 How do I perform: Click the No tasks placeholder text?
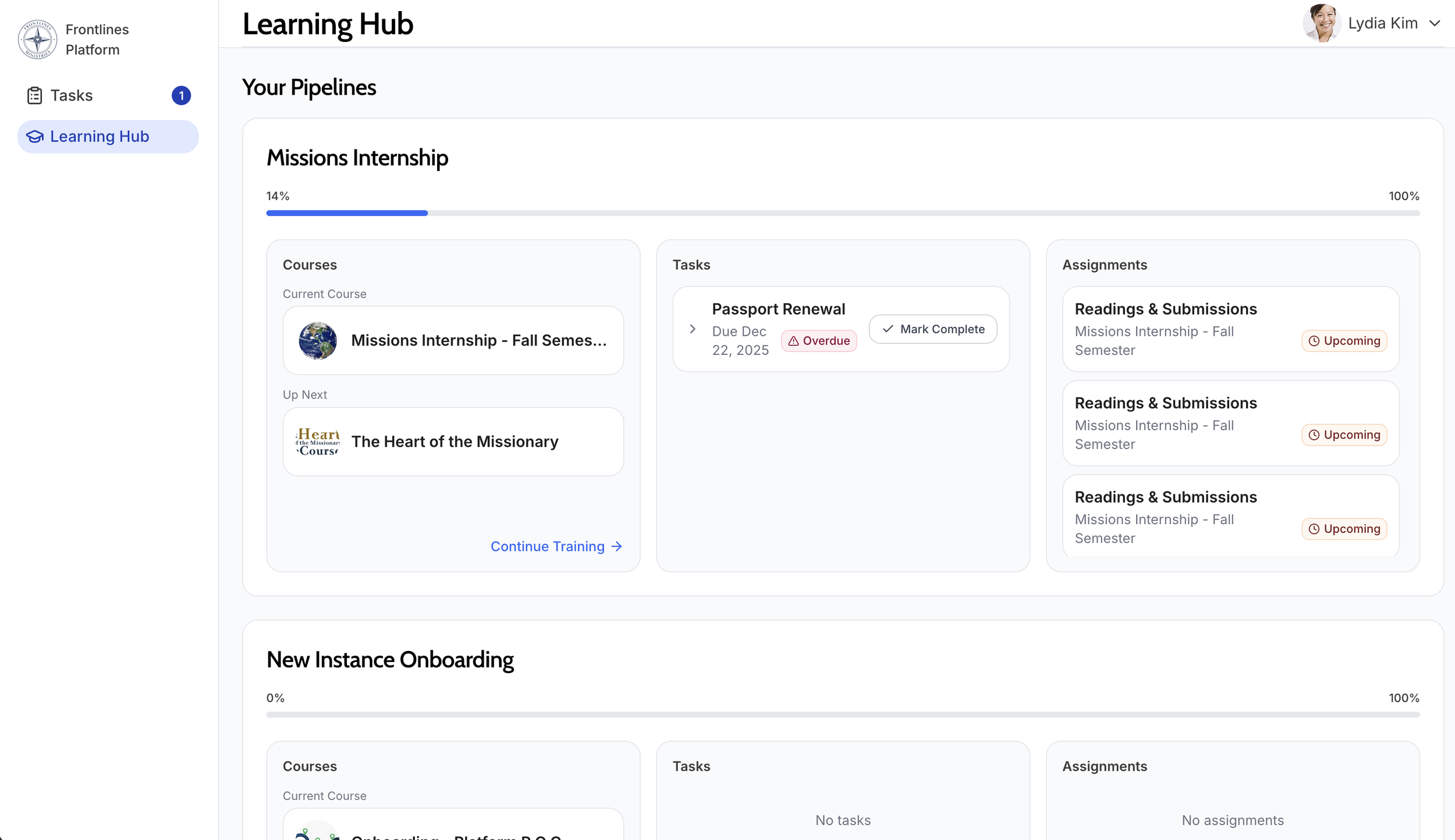pos(843,820)
